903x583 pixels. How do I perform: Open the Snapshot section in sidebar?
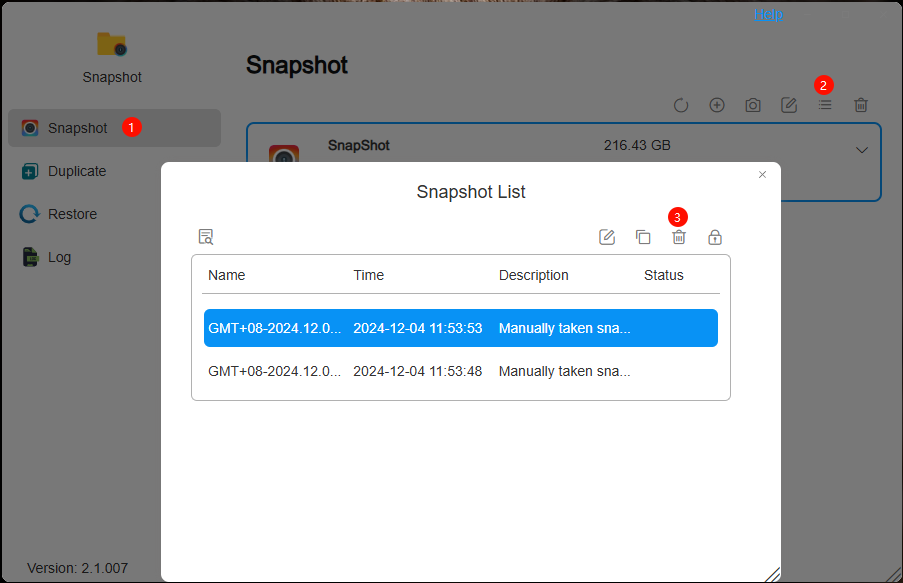tap(115, 128)
